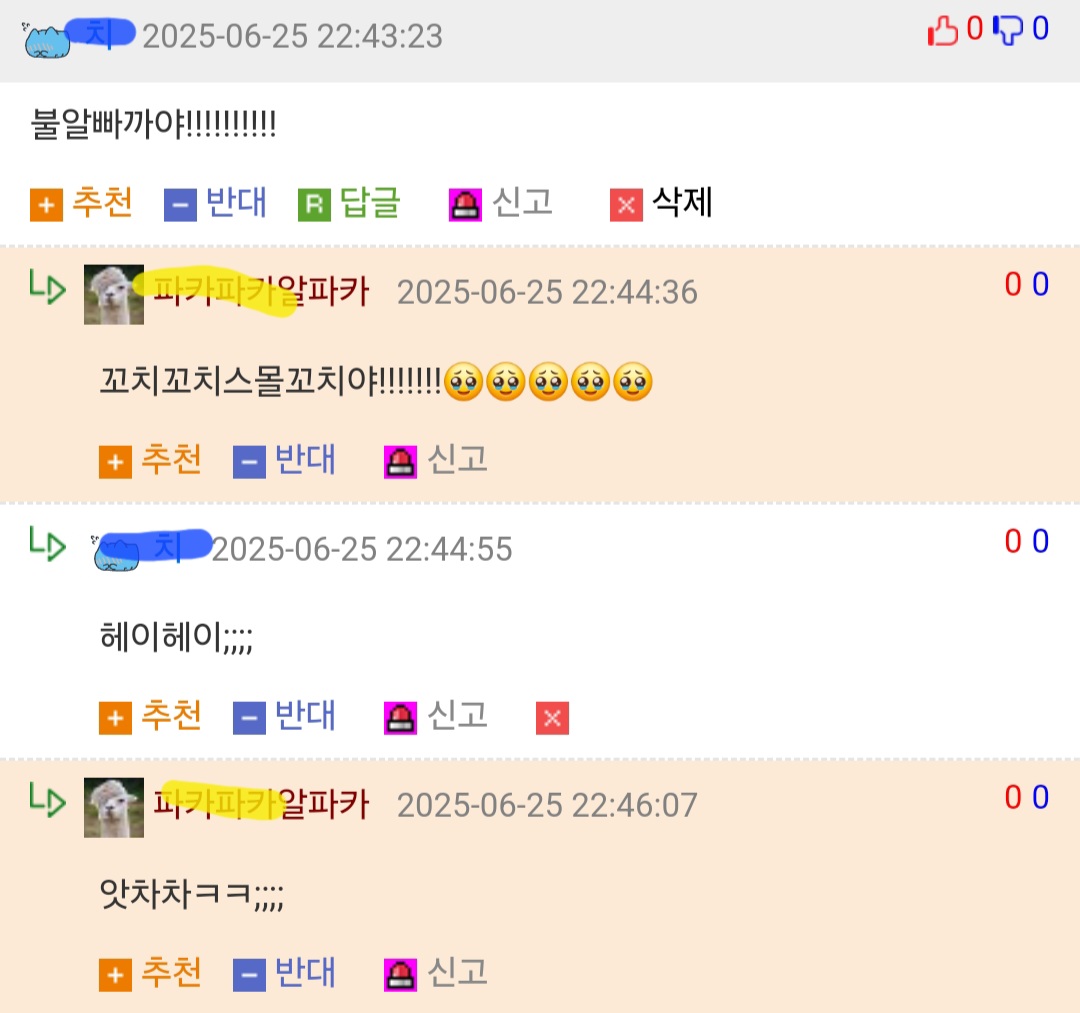Click 추천 on the 헤이헤이 reply
This screenshot has width=1080, height=1013.
150,717
